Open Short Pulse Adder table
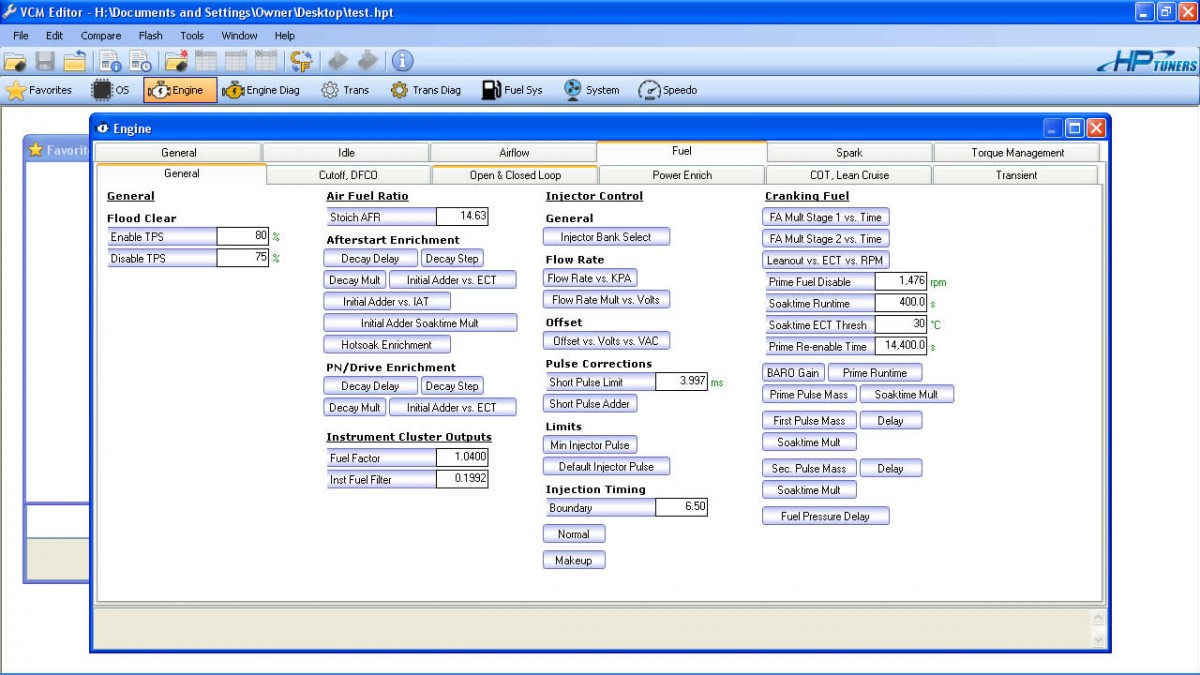The image size is (1200, 675). tap(590, 404)
